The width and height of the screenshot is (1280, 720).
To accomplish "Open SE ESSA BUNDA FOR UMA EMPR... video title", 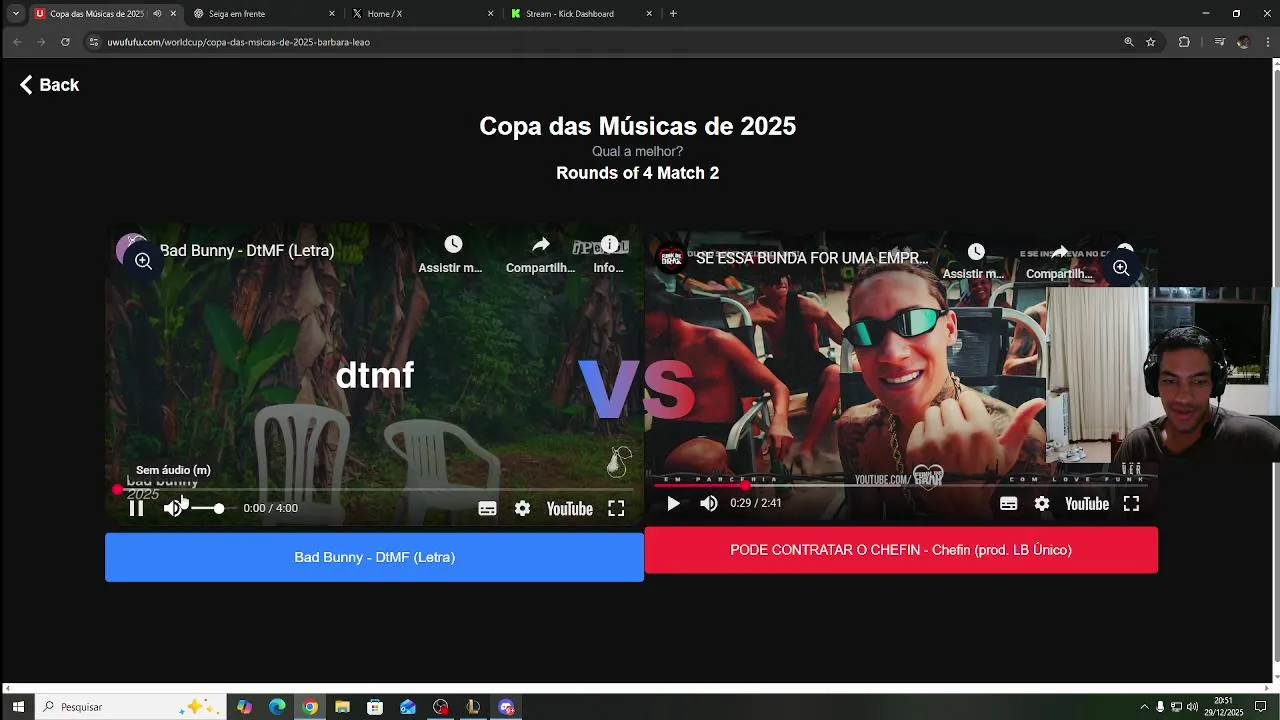I will click(812, 258).
